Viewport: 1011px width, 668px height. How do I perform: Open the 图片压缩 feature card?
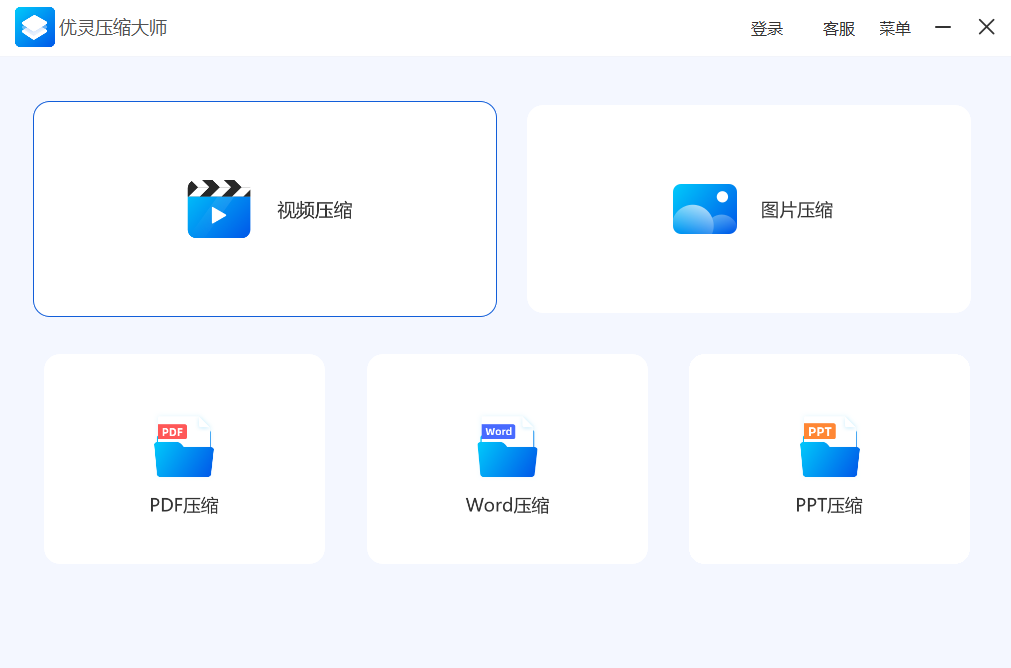click(x=748, y=208)
